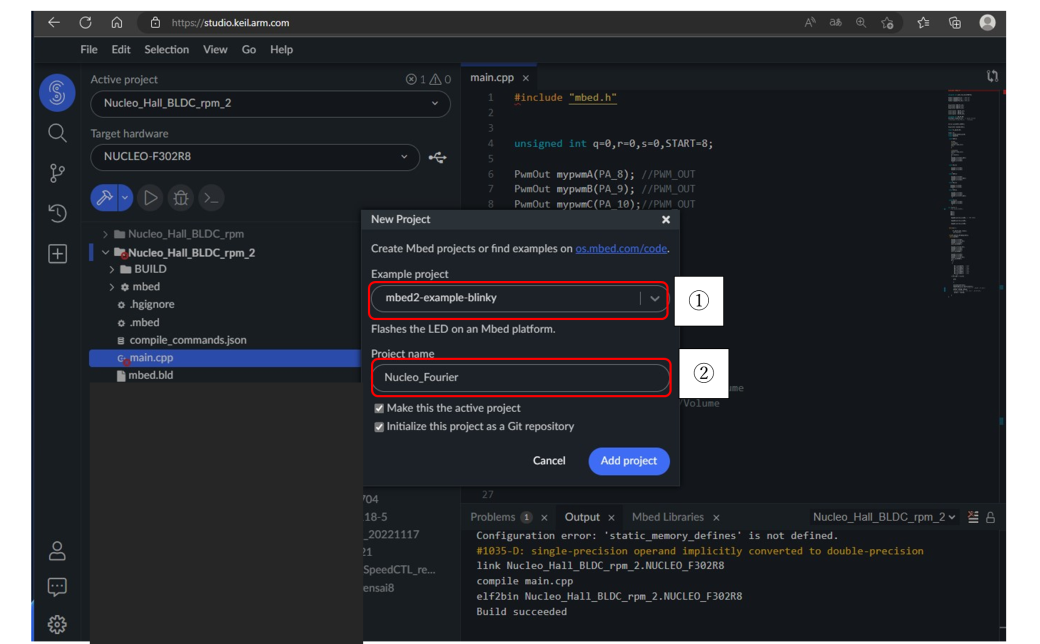This screenshot has width=1040, height=644.
Task: Open a debug session with the bug icon
Action: tap(181, 197)
